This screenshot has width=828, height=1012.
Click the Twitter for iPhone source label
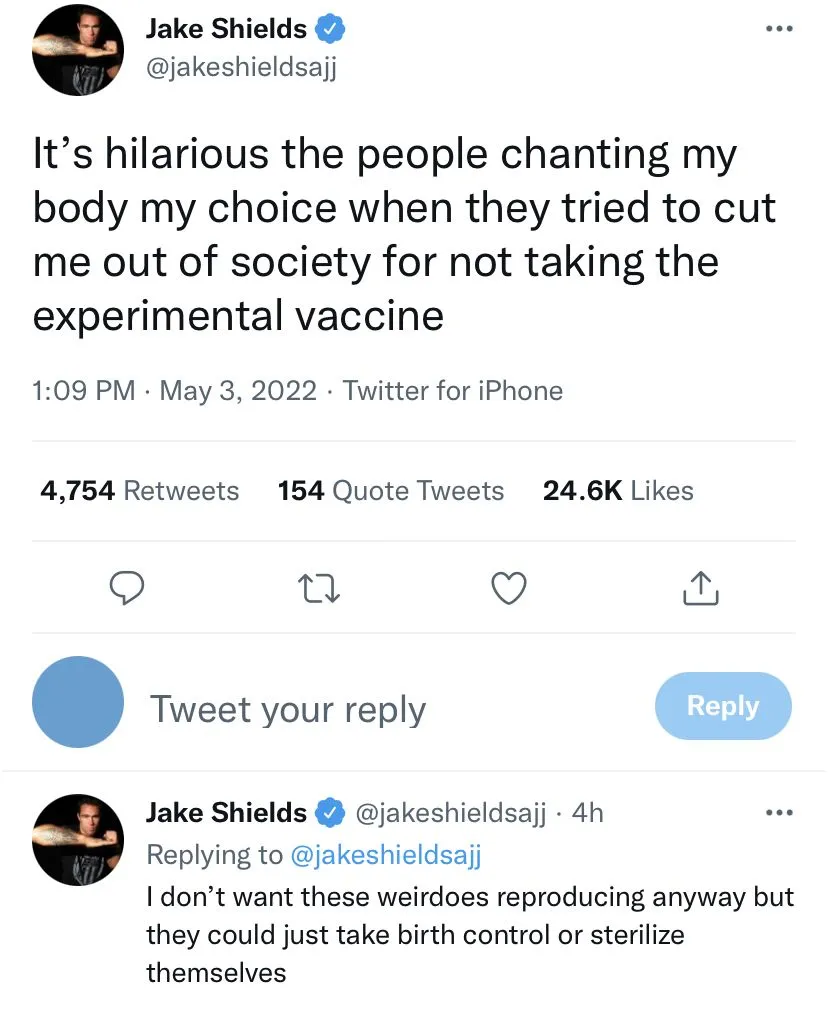[x=453, y=390]
